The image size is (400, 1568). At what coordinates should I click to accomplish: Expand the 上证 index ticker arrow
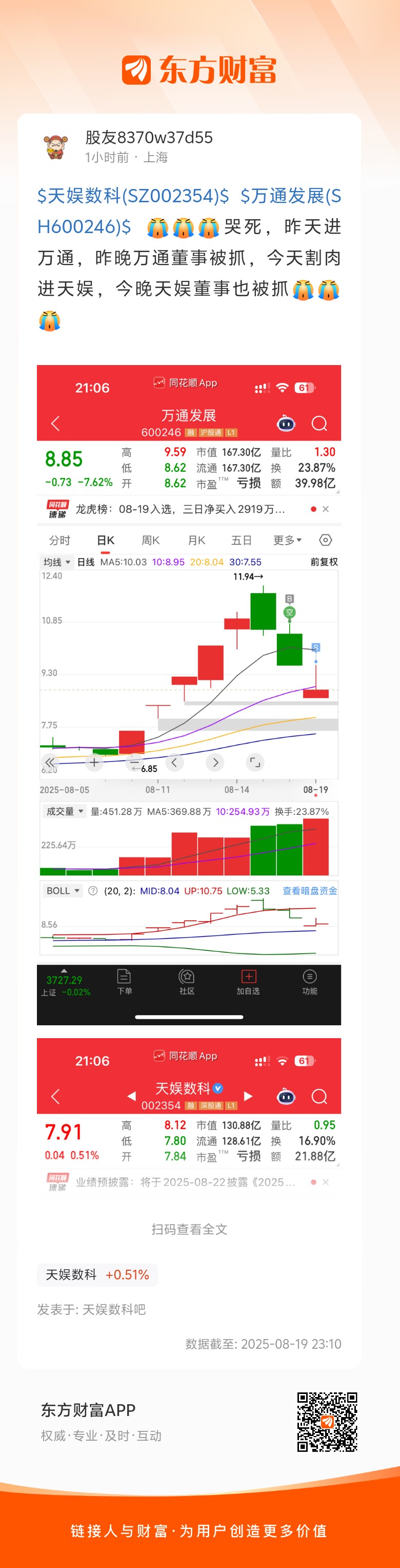click(64, 971)
